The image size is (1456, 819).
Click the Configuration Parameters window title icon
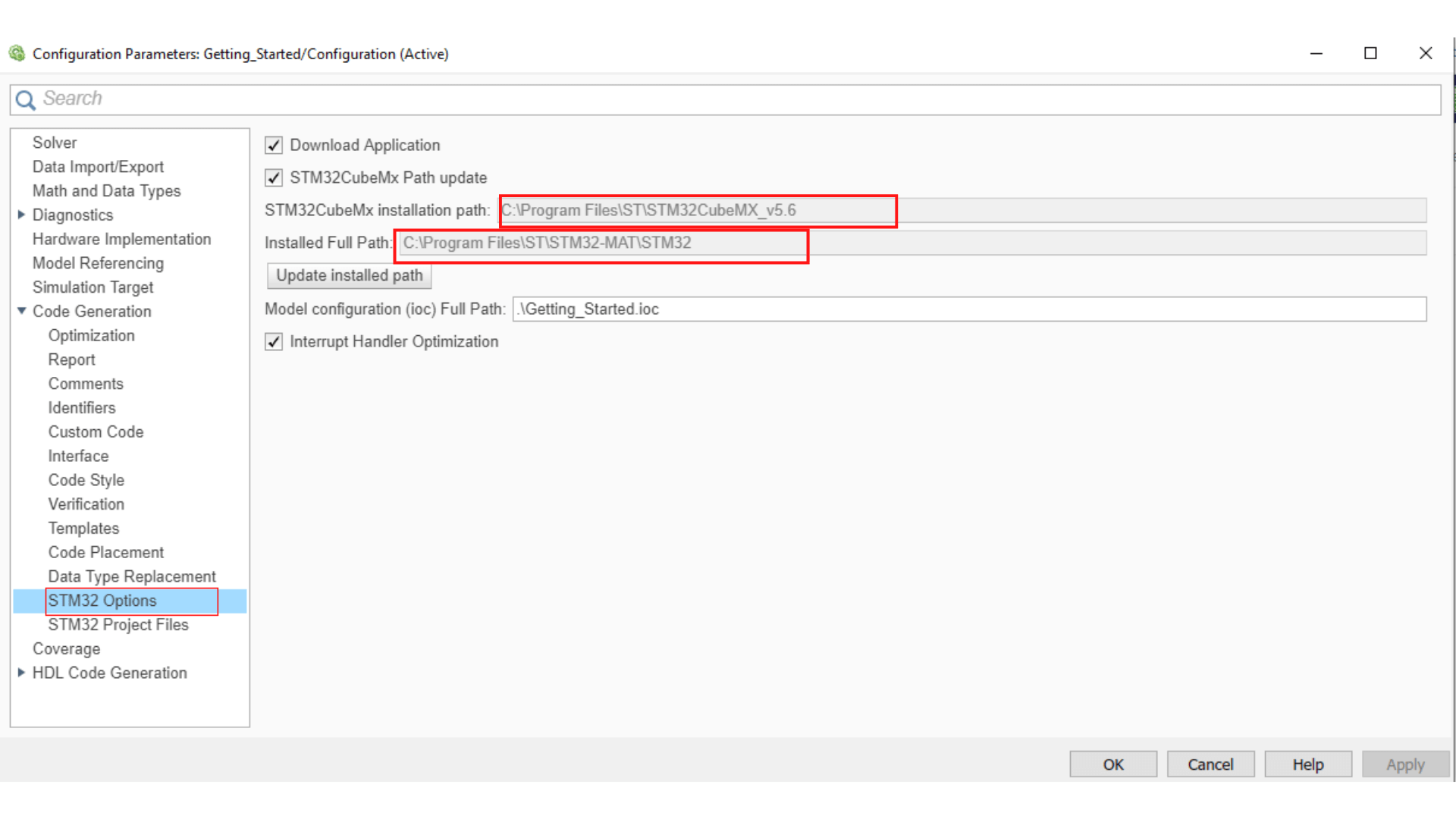(x=17, y=53)
